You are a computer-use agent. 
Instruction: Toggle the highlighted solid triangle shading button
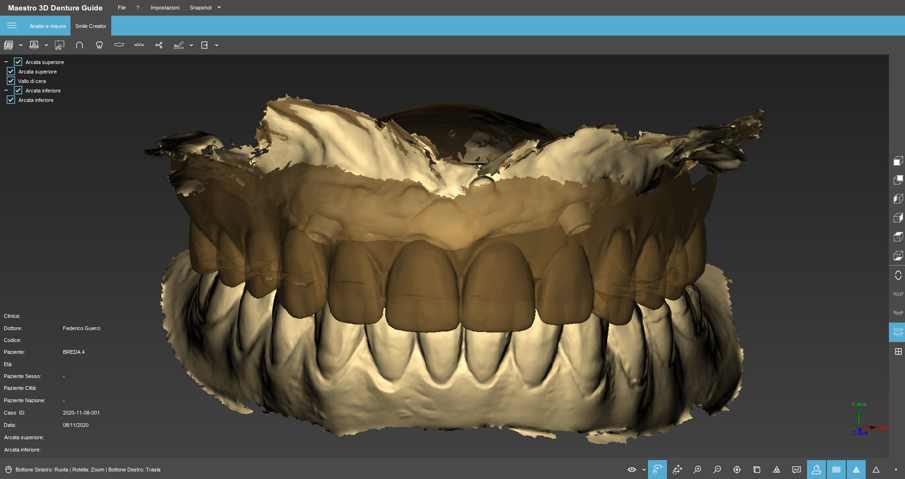pyautogui.click(x=856, y=470)
